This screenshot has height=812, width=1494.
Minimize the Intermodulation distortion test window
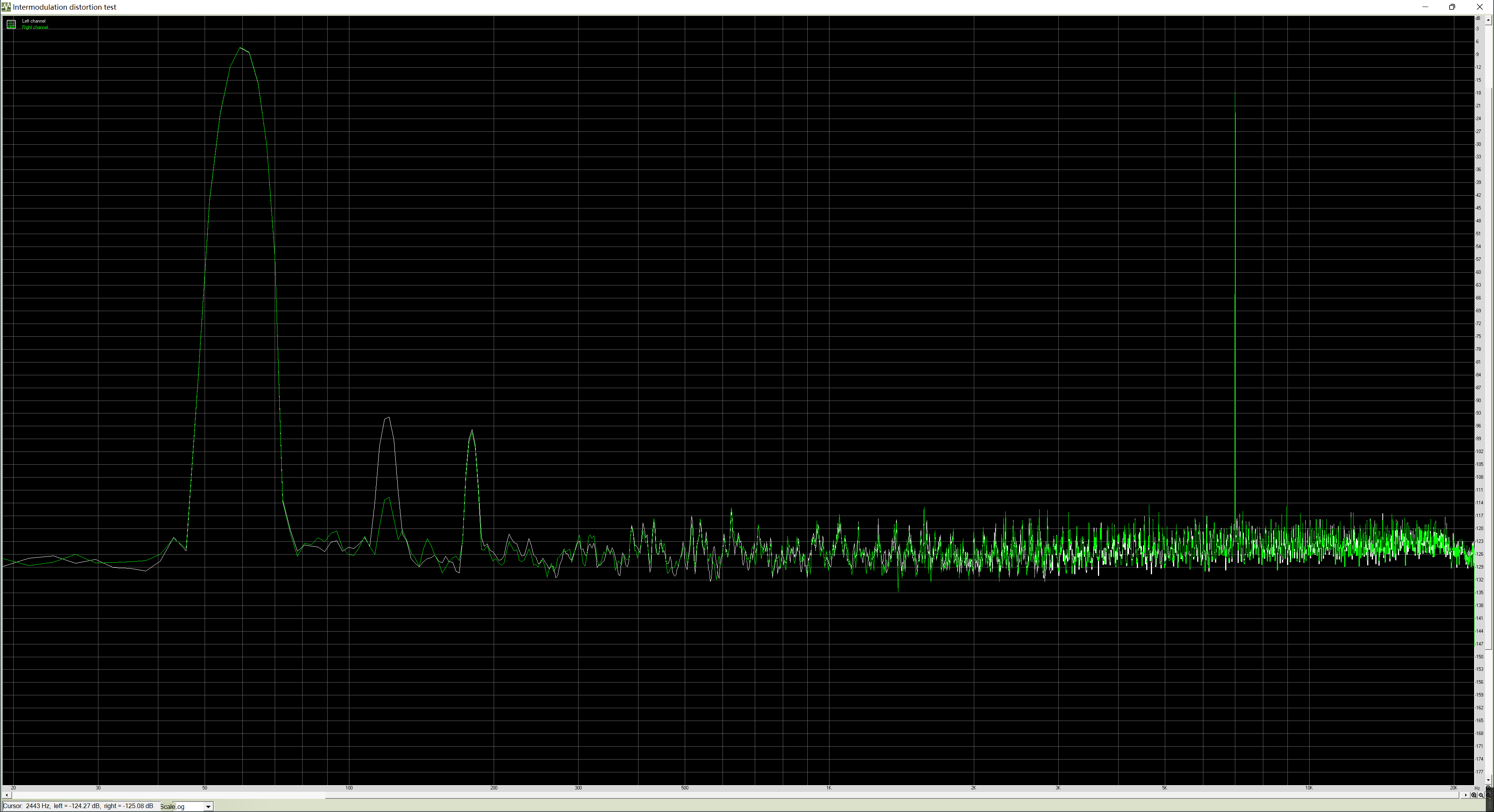pyautogui.click(x=1425, y=7)
